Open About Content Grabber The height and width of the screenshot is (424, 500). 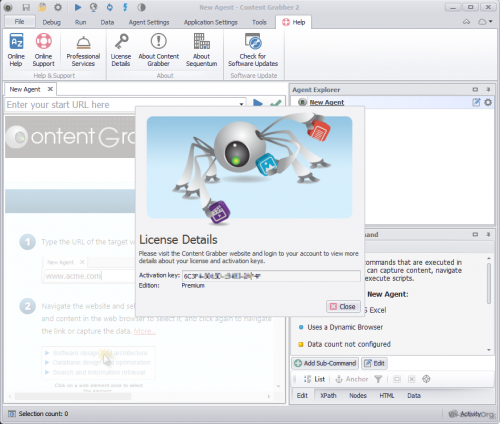pyautogui.click(x=159, y=50)
